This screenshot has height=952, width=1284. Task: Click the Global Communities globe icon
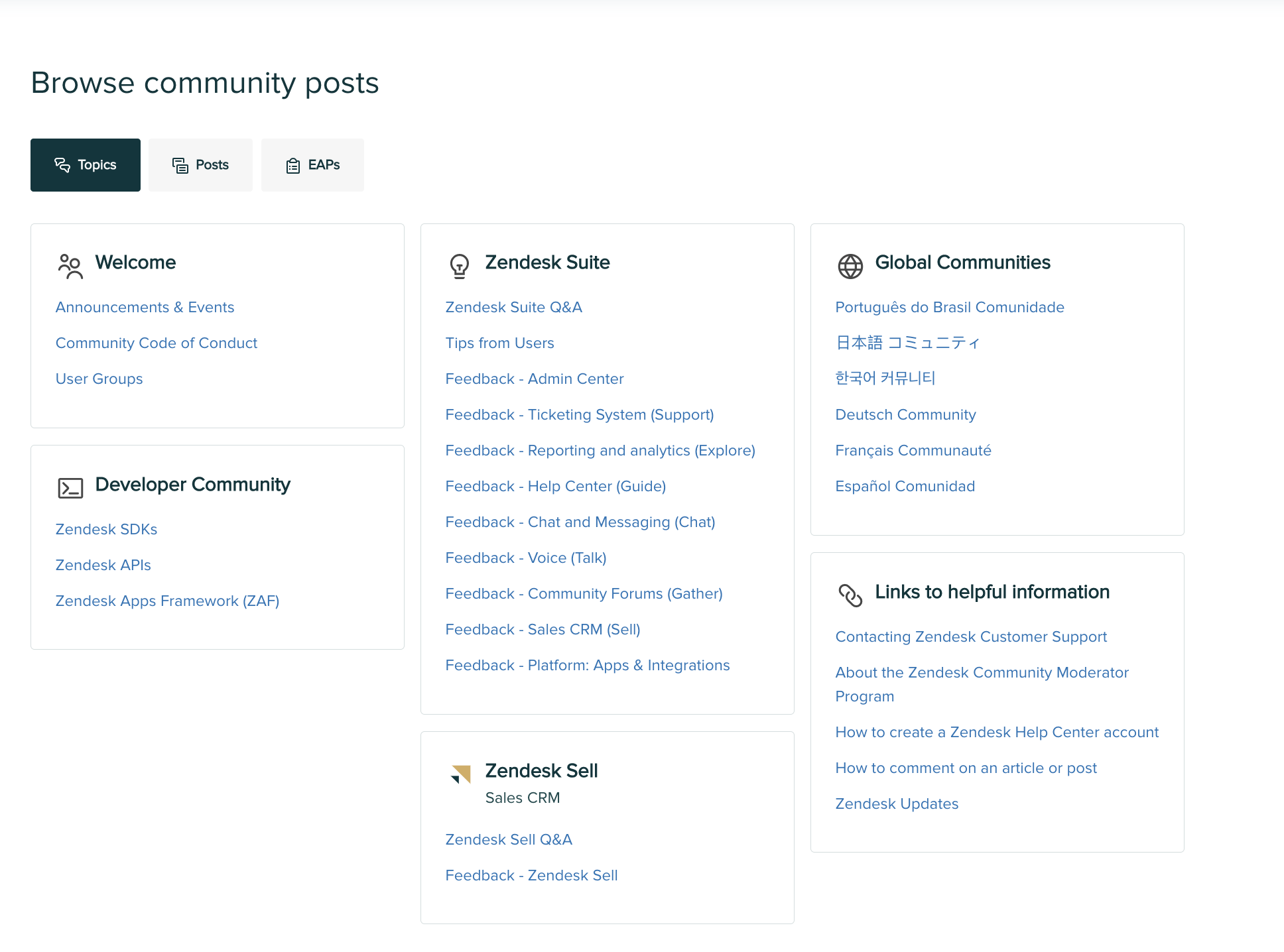point(850,266)
